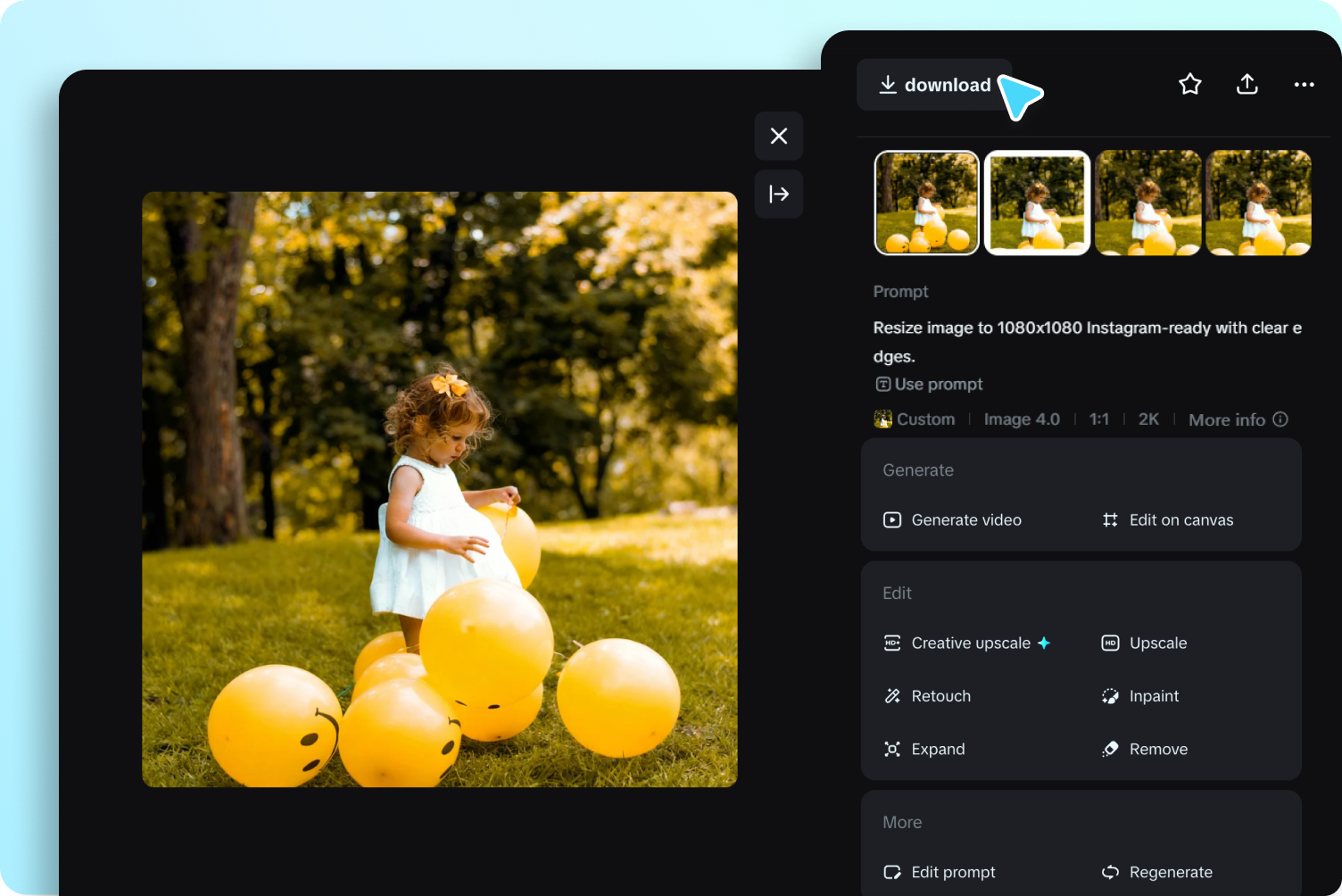
Task: Click the 1:1 aspect ratio label
Action: pos(1099,419)
